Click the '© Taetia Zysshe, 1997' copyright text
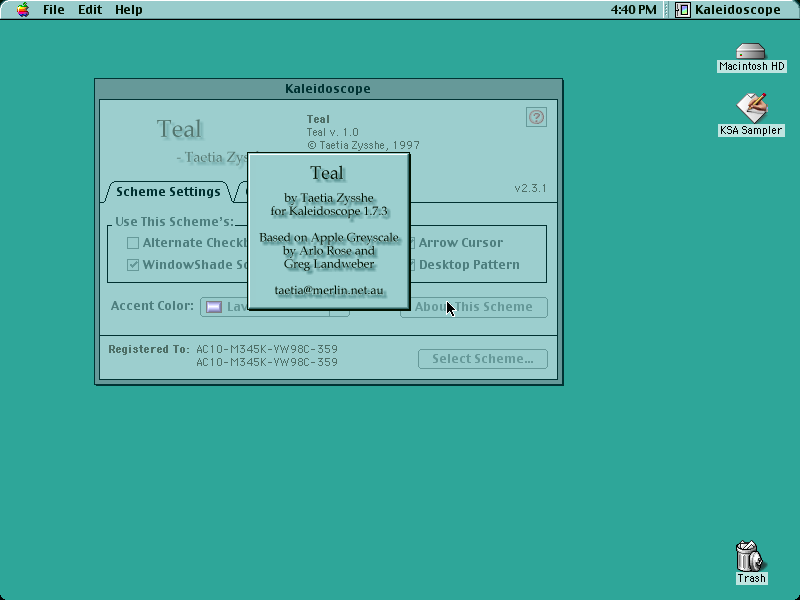The width and height of the screenshot is (800, 600). pos(363,145)
